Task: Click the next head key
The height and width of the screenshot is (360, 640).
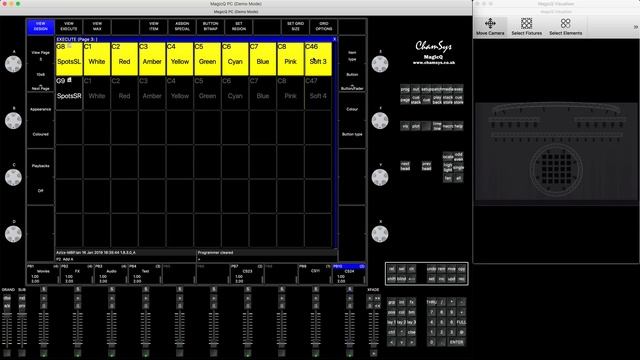Action: [x=405, y=166]
